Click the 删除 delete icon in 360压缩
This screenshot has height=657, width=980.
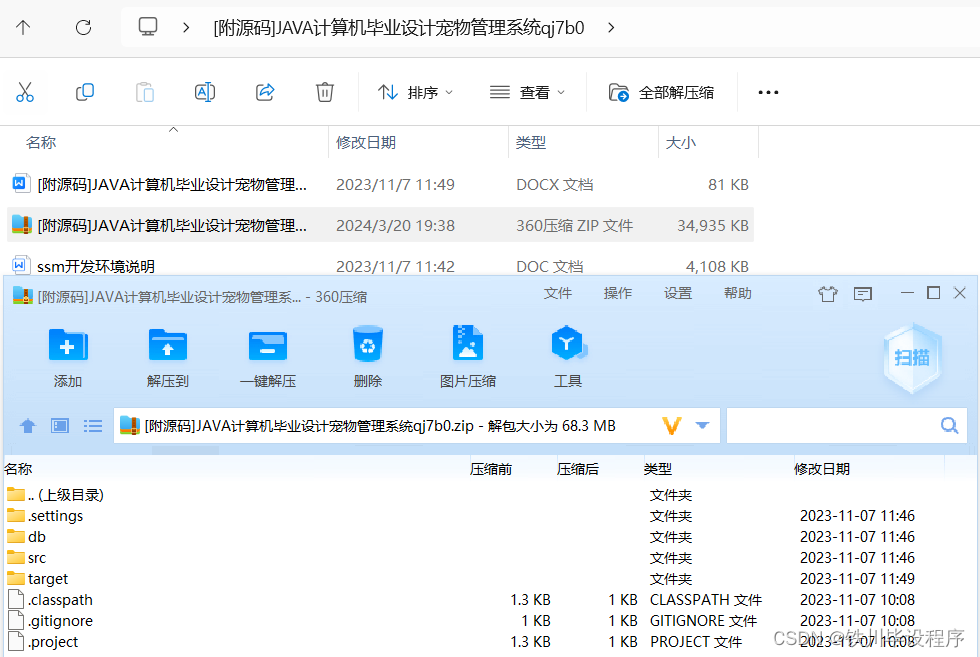pyautogui.click(x=367, y=355)
